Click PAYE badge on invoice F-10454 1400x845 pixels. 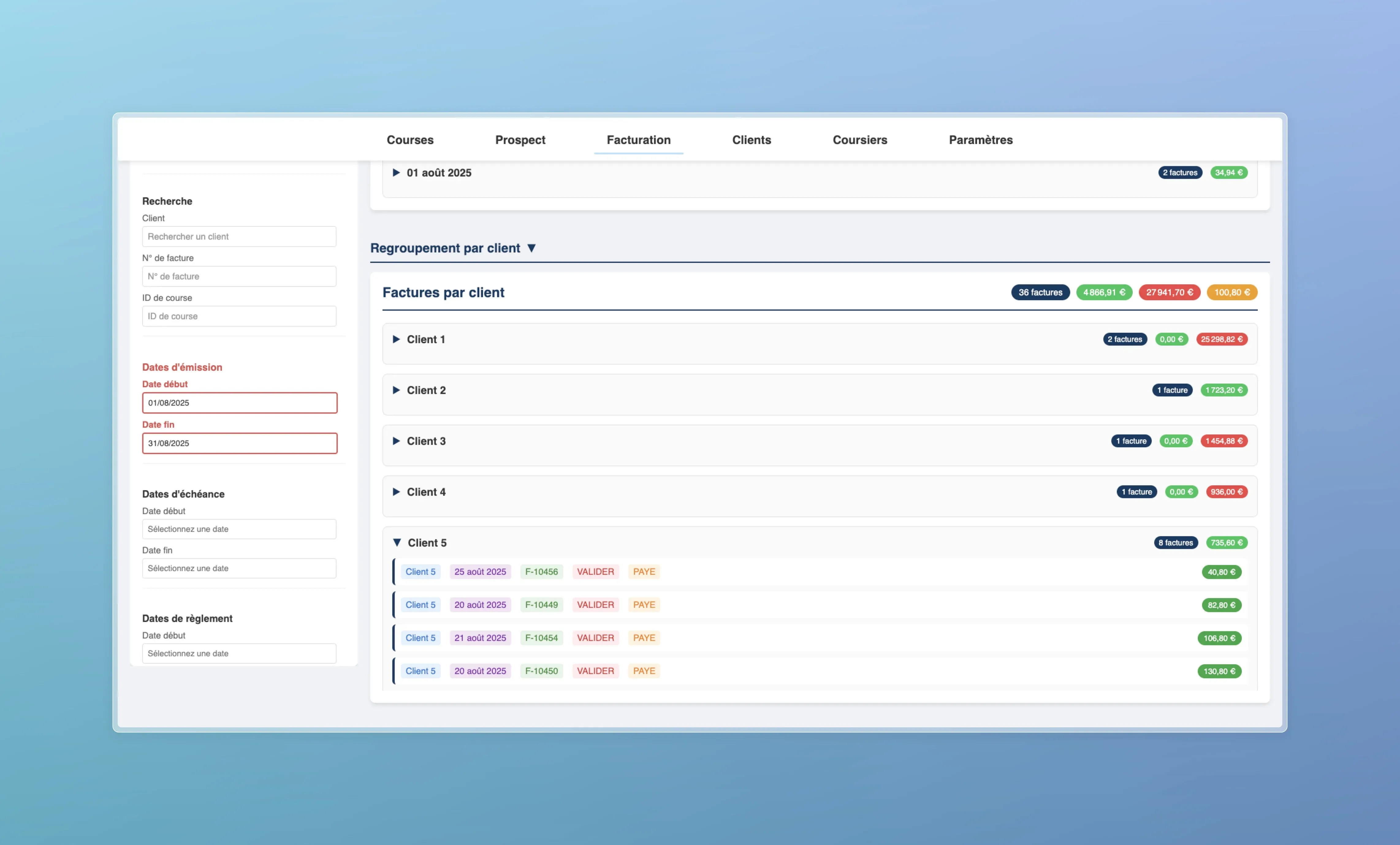click(644, 638)
